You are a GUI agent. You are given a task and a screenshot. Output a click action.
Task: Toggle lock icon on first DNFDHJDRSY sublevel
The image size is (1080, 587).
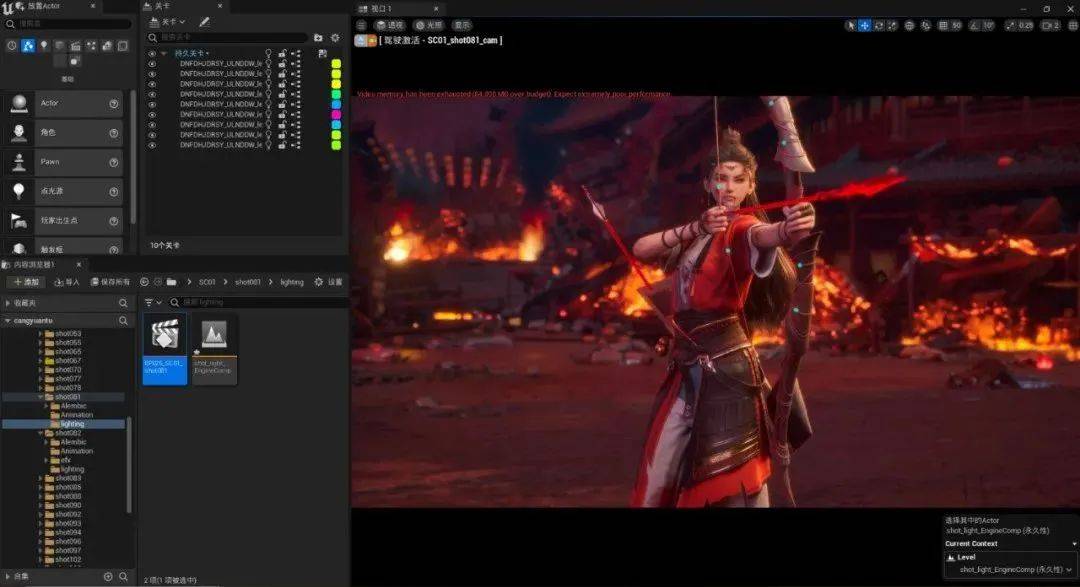282,63
